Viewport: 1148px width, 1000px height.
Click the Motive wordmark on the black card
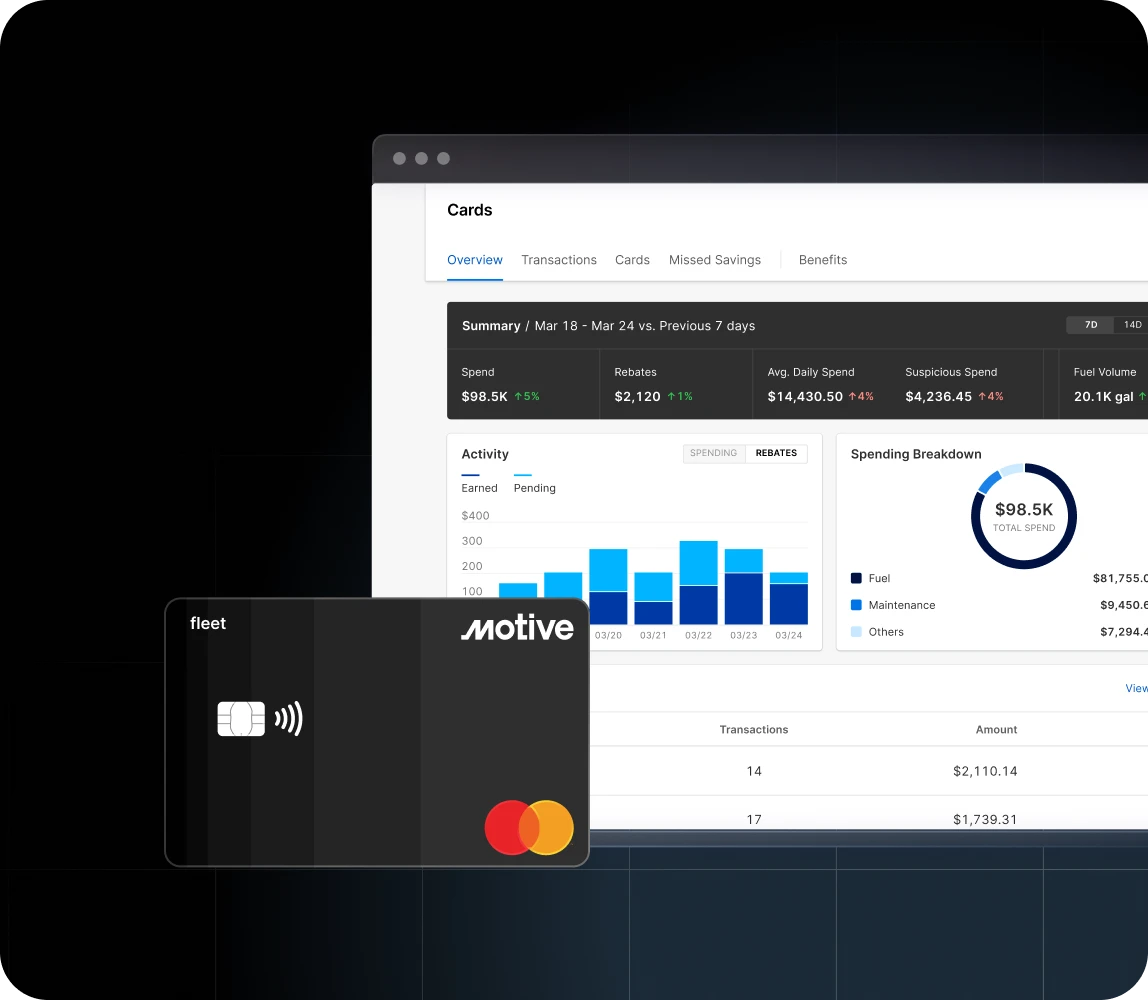coord(517,628)
